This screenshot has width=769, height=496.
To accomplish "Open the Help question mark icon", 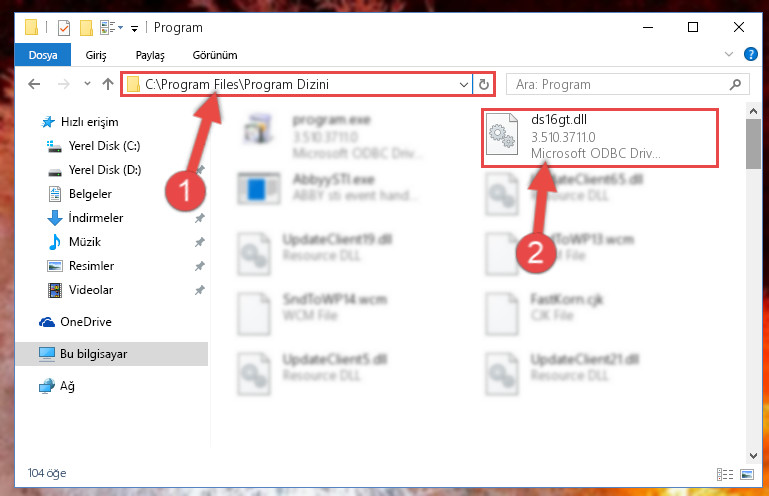I will click(750, 54).
